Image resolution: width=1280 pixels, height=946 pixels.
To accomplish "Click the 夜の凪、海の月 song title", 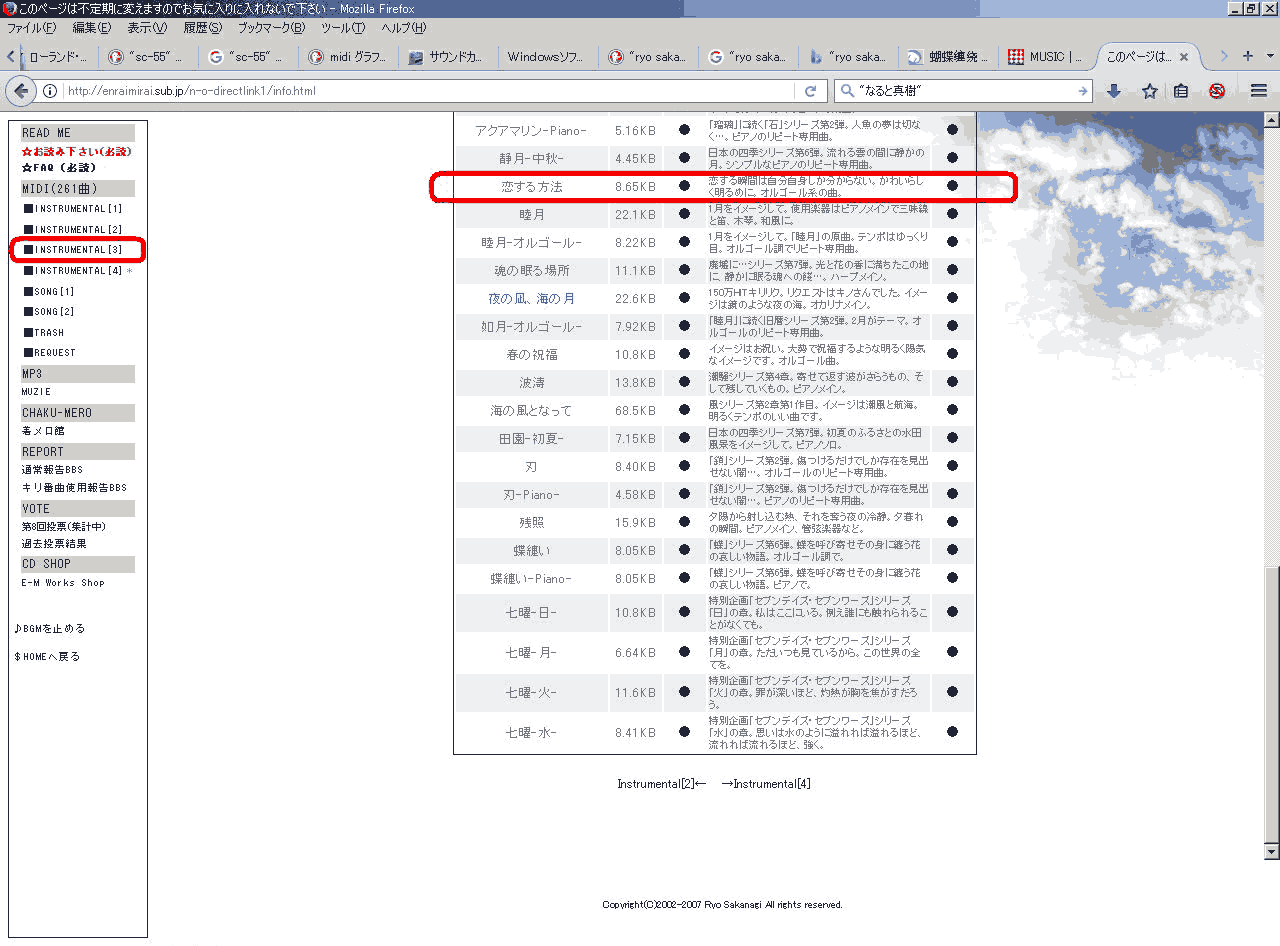I will tap(531, 298).
